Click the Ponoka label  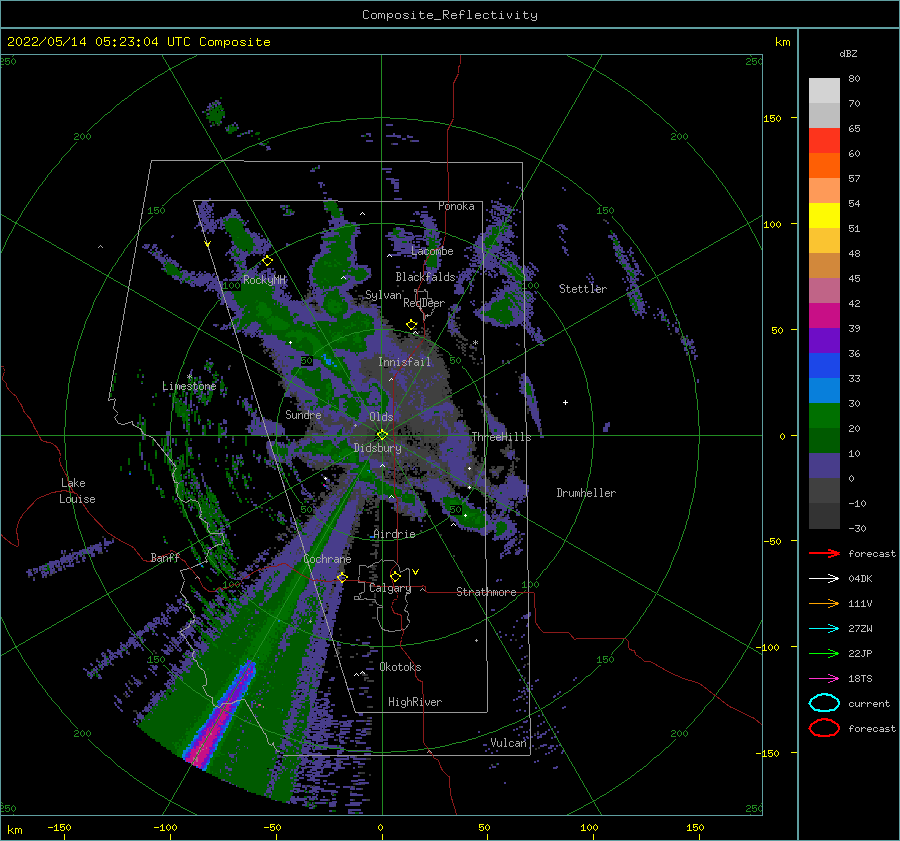pos(456,206)
